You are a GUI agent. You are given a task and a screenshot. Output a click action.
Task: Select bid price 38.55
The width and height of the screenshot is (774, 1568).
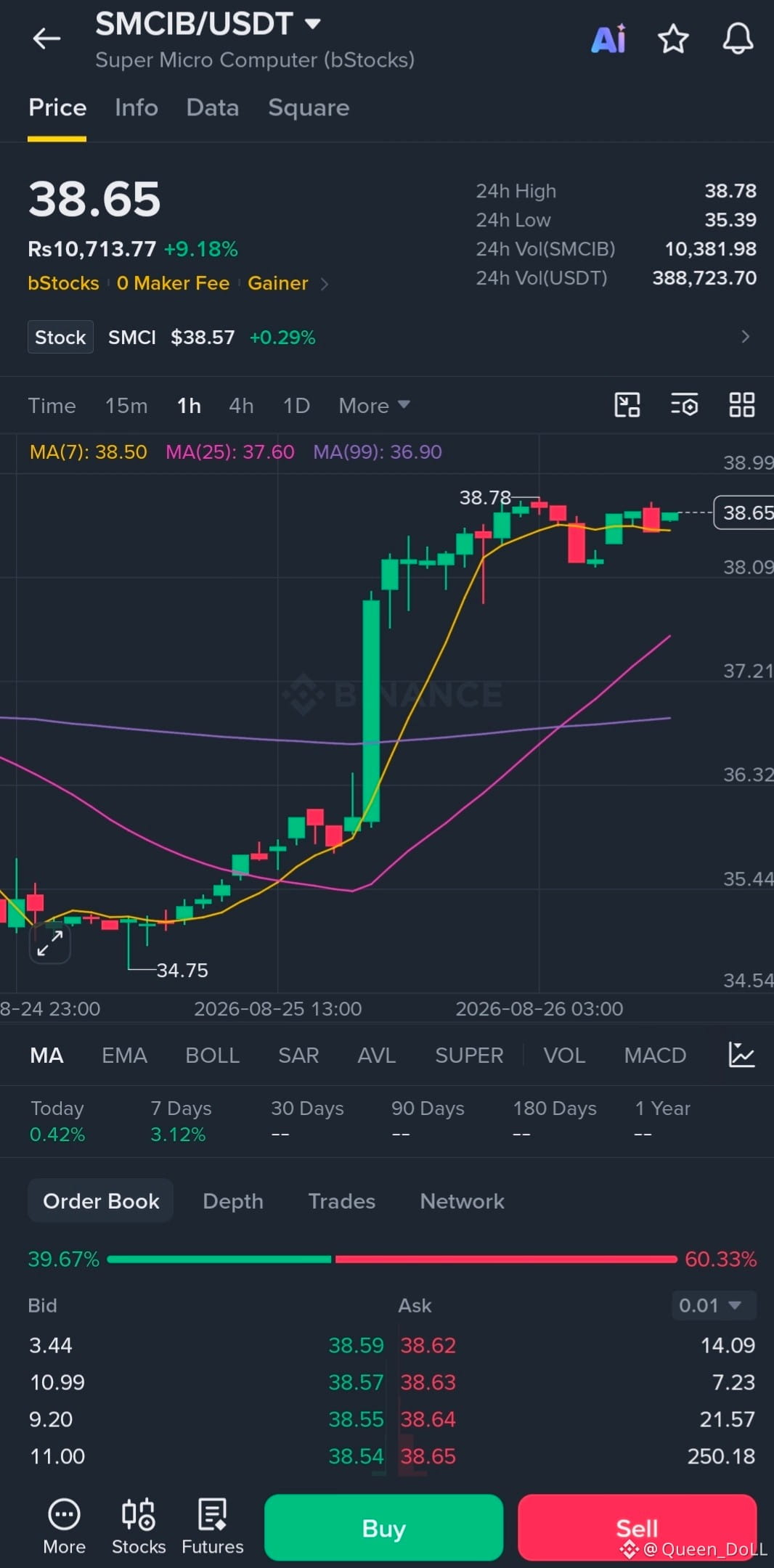pyautogui.click(x=356, y=1419)
